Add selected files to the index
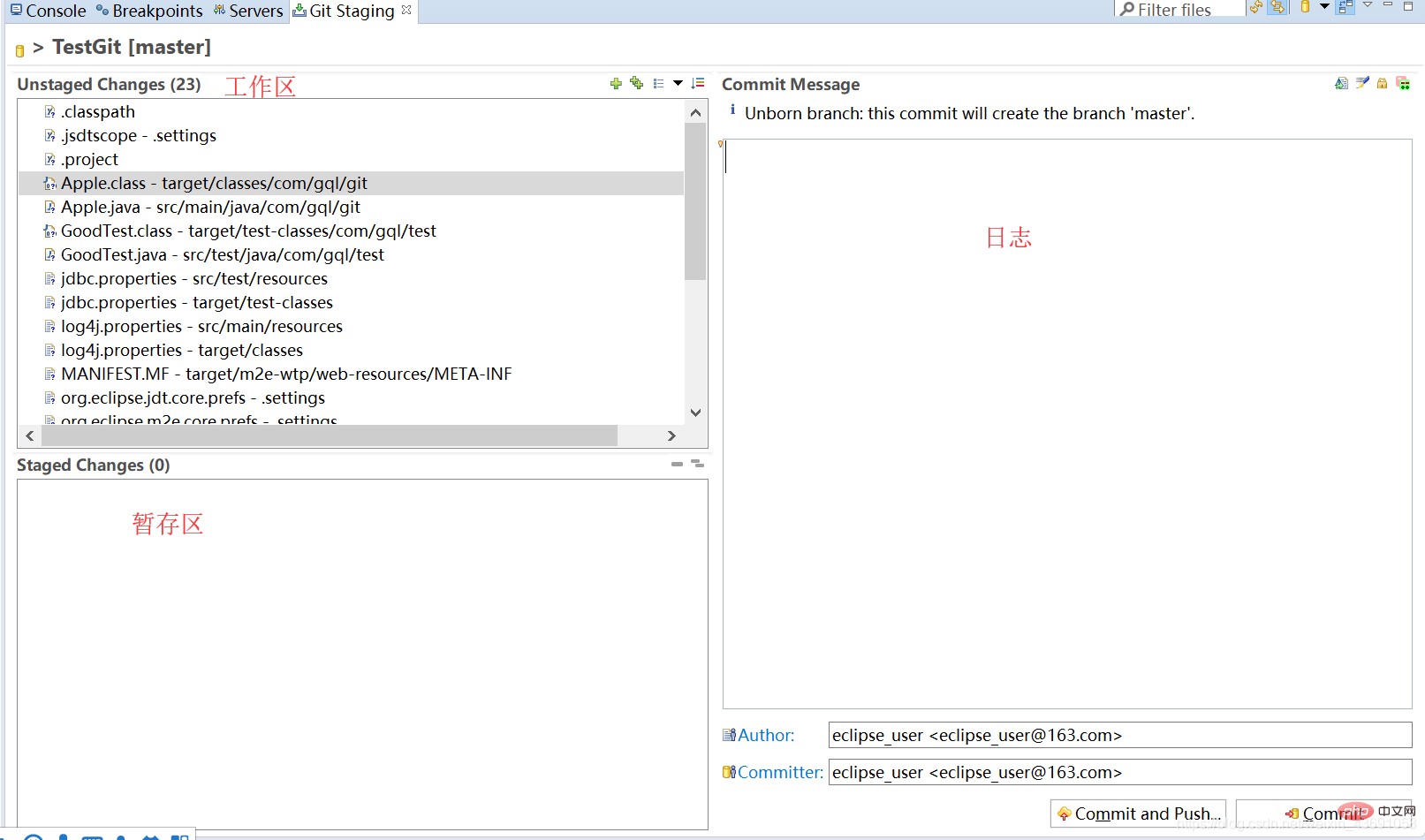 point(616,84)
